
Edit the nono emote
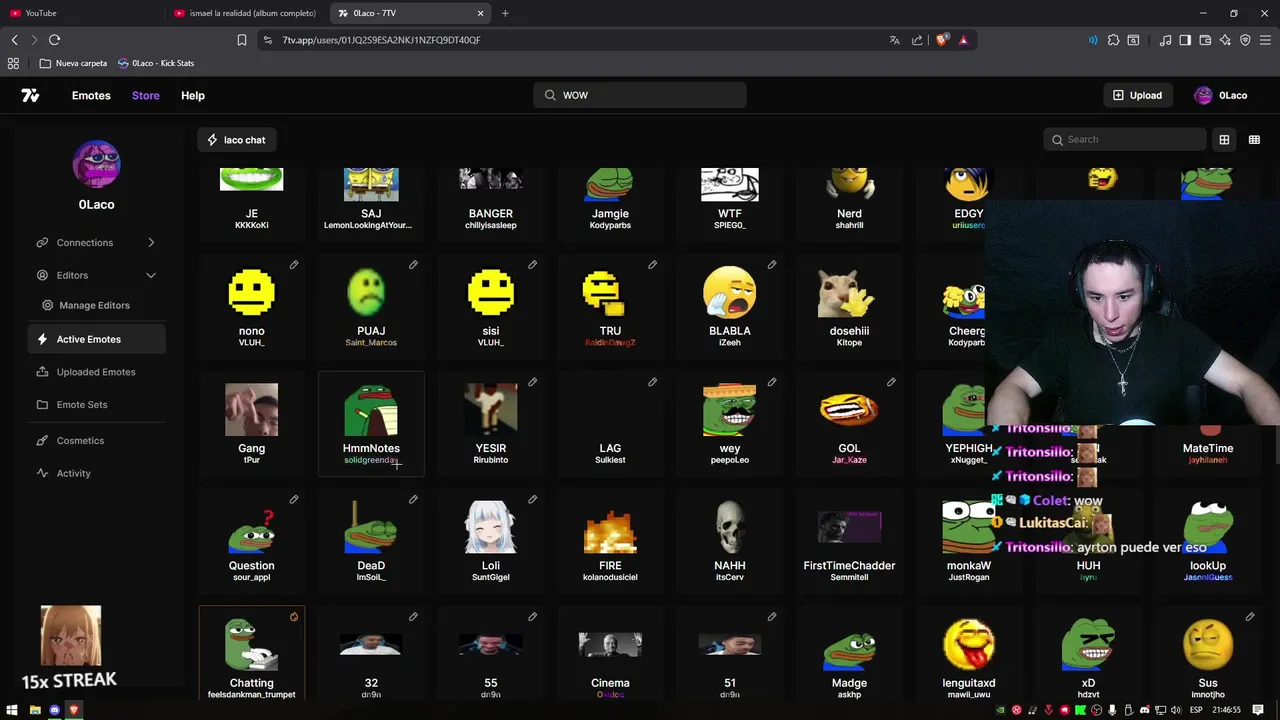[294, 265]
